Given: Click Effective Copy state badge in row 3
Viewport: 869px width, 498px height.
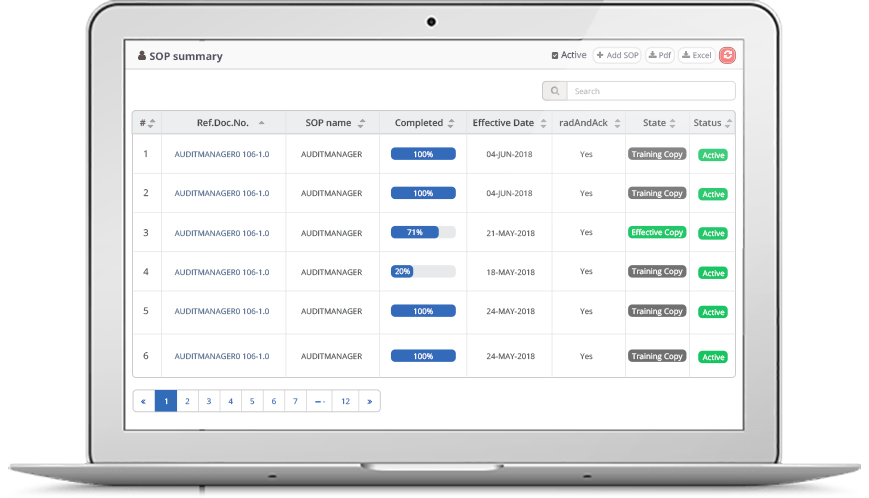Looking at the screenshot, I should click(657, 232).
